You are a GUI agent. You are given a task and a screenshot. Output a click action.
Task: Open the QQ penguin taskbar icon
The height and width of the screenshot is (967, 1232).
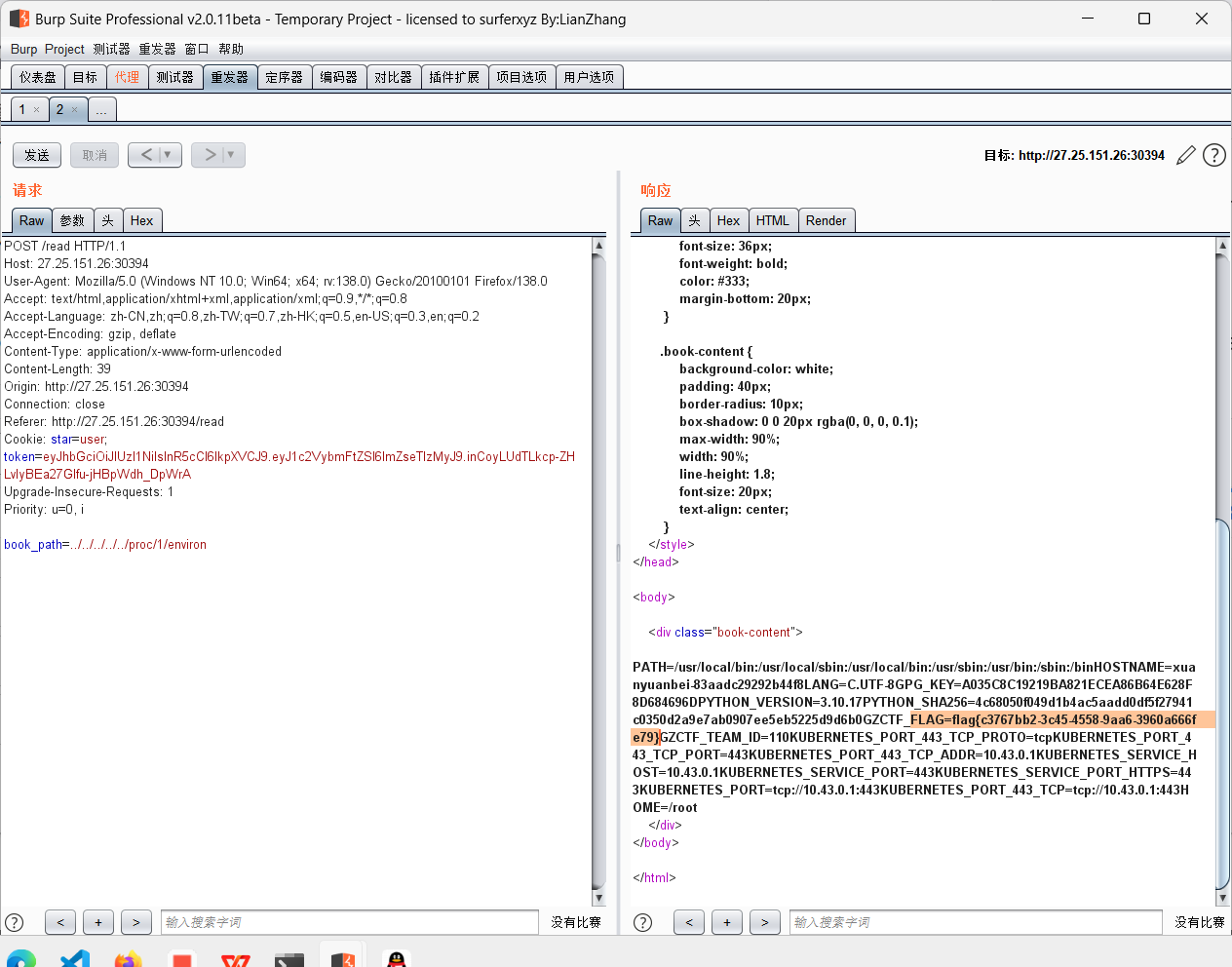397,959
